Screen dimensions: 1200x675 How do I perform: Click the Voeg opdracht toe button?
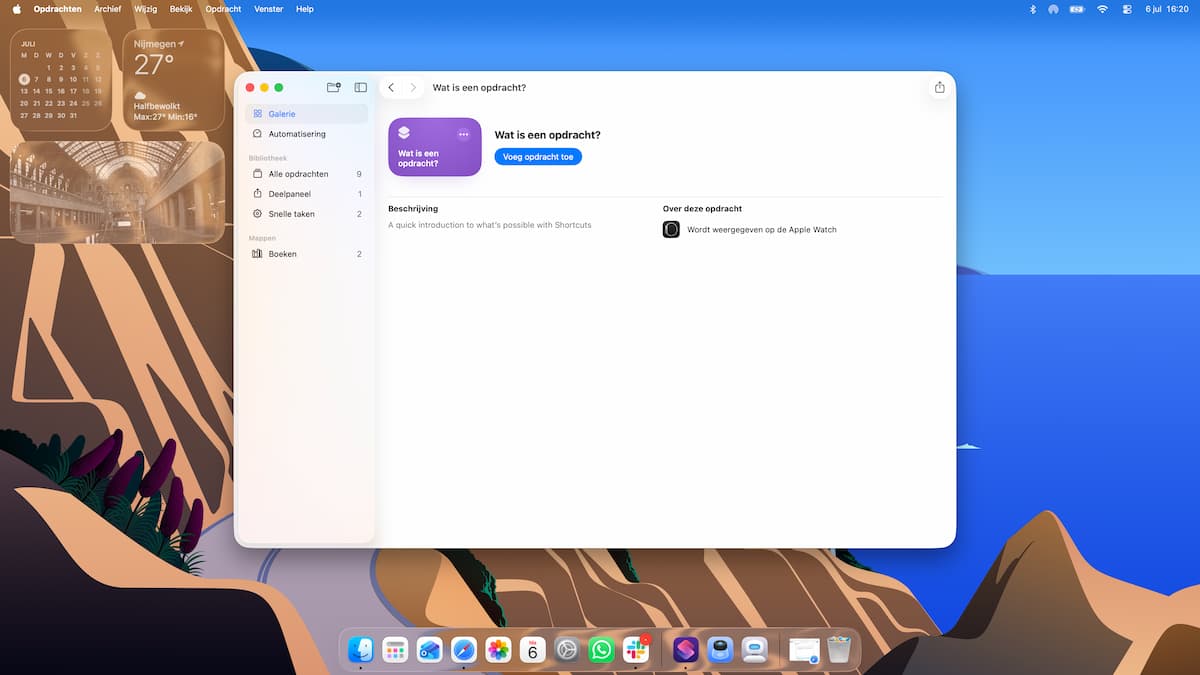pyautogui.click(x=538, y=157)
